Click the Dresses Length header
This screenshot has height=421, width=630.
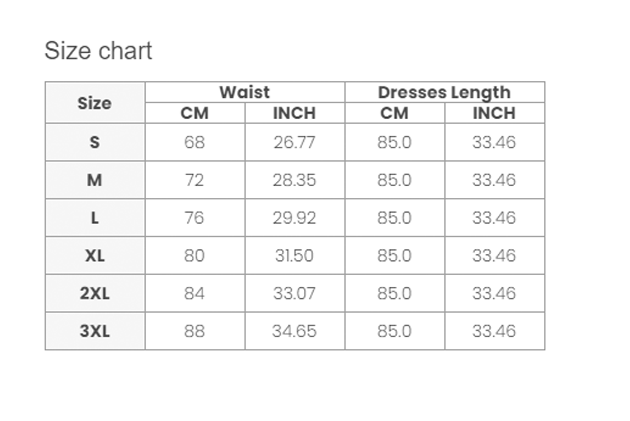pyautogui.click(x=444, y=92)
